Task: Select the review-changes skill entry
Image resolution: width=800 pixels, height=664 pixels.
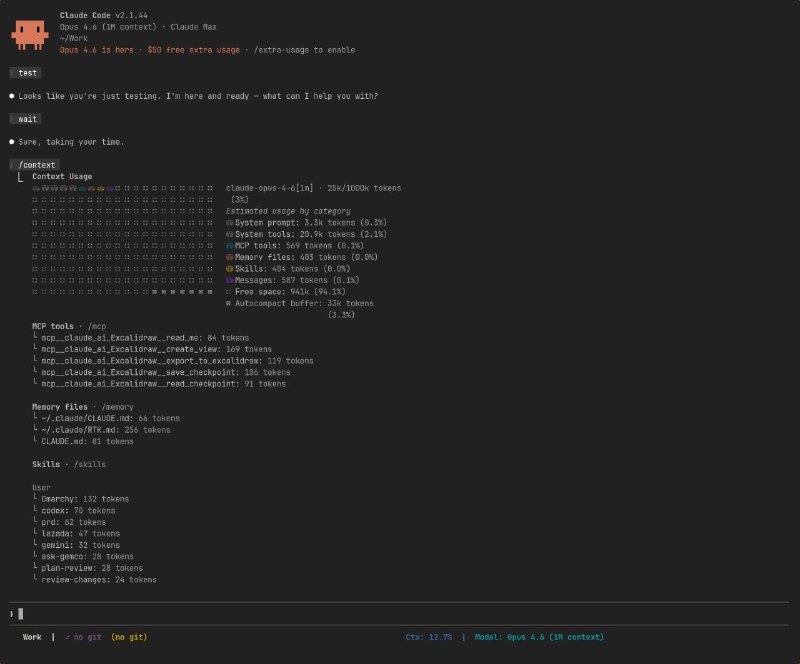Action: point(99,580)
